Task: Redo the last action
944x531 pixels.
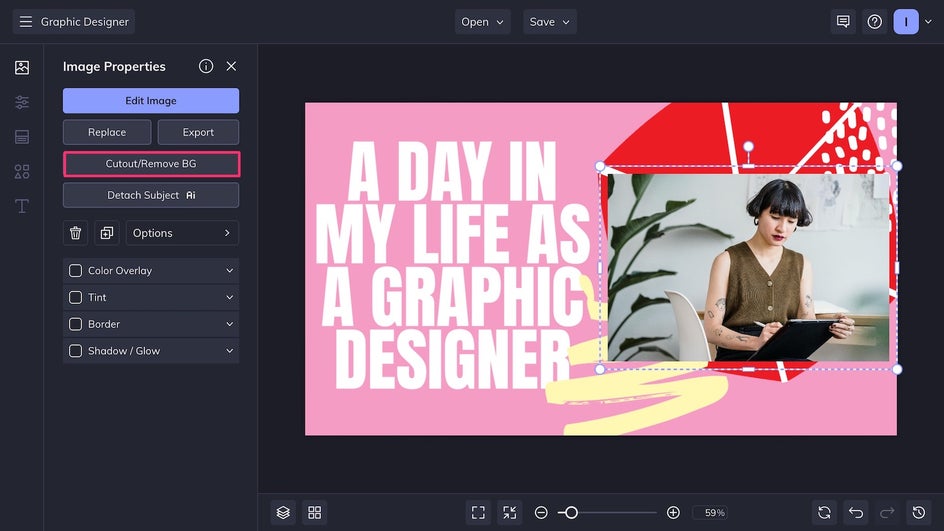Action: (887, 512)
